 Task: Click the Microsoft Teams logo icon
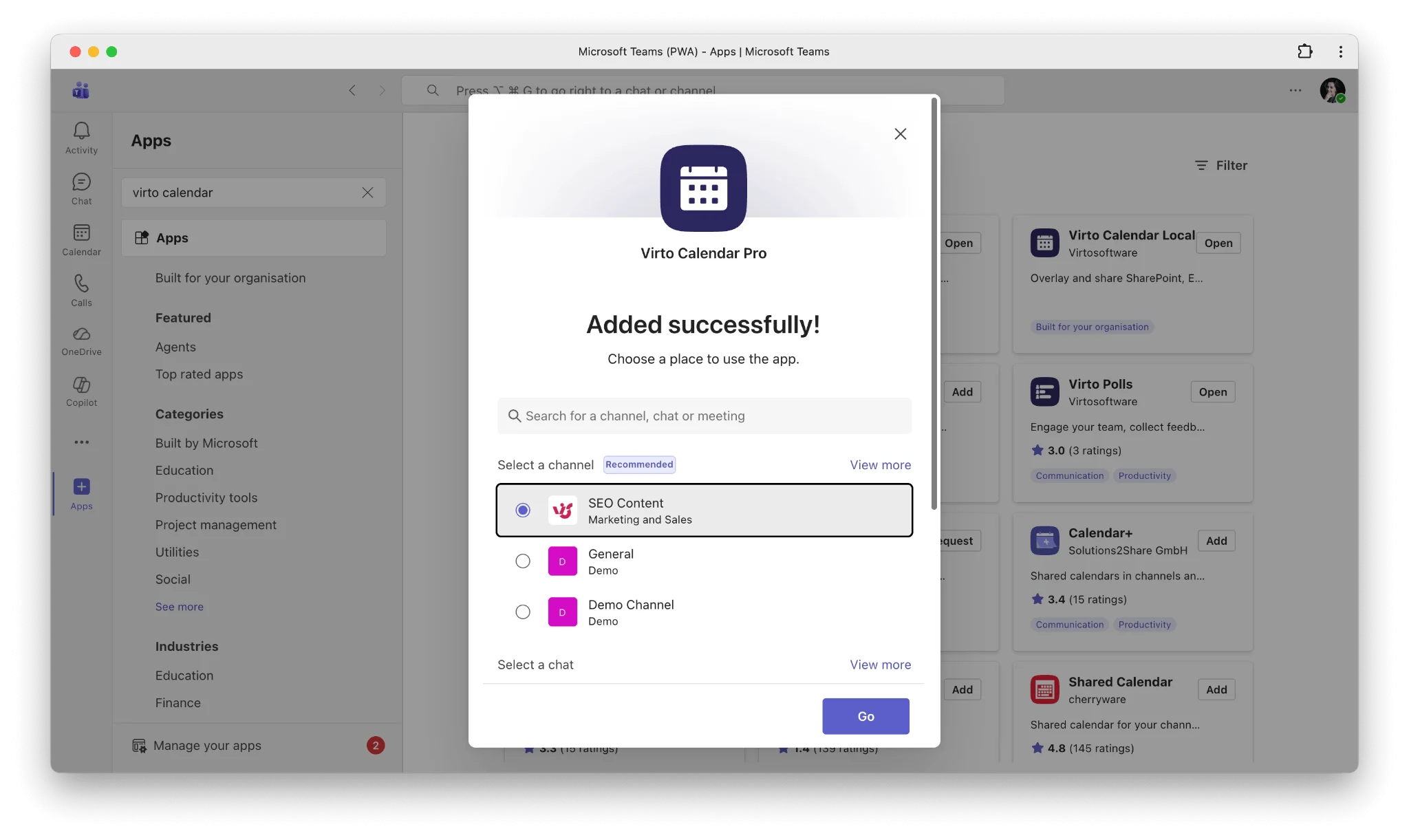[80, 90]
